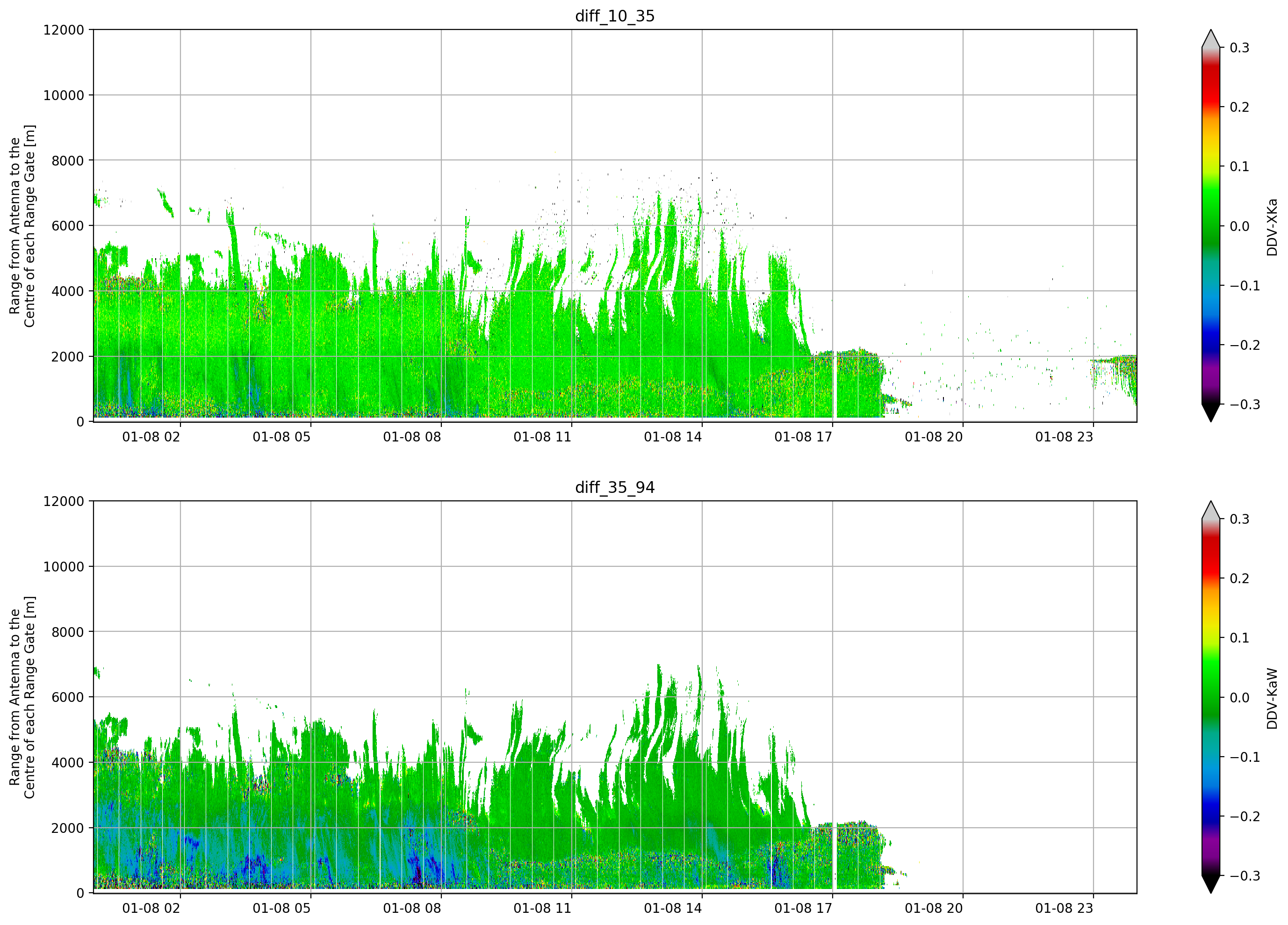Click the black lower extension arrow of DDV-XKa colorbar

click(1211, 412)
